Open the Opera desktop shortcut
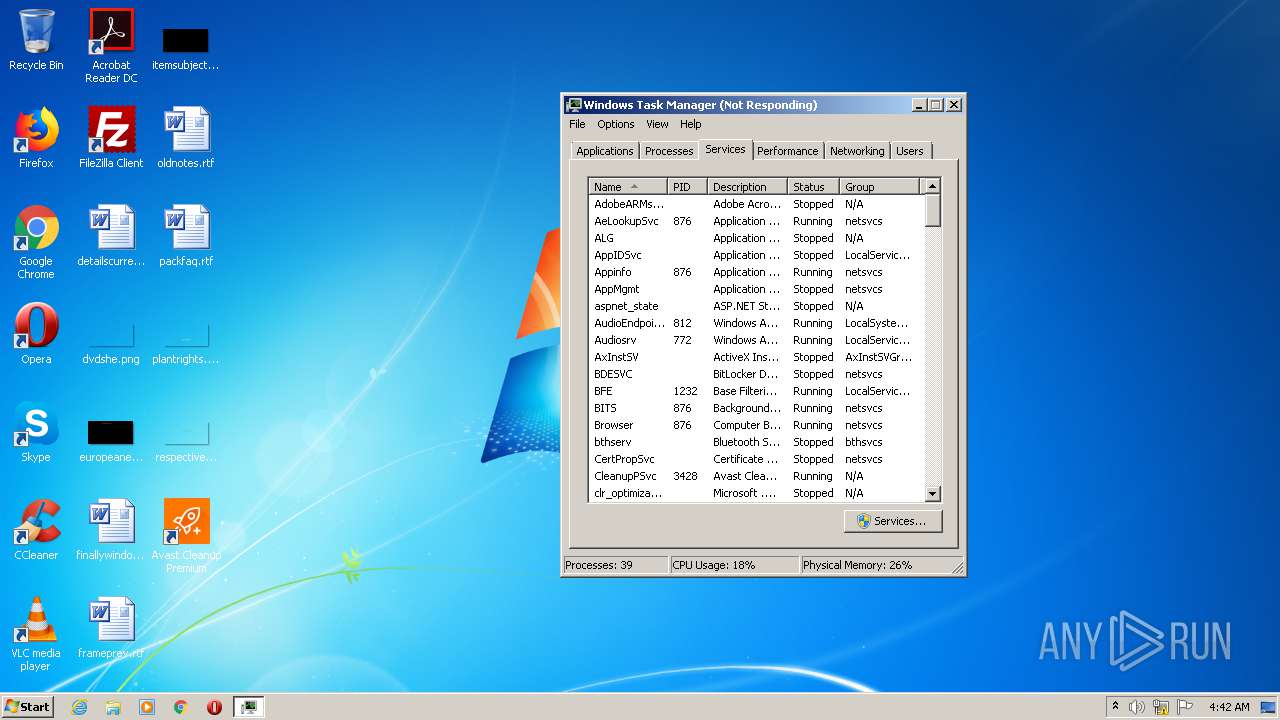This screenshot has height=720, width=1280. click(x=36, y=334)
